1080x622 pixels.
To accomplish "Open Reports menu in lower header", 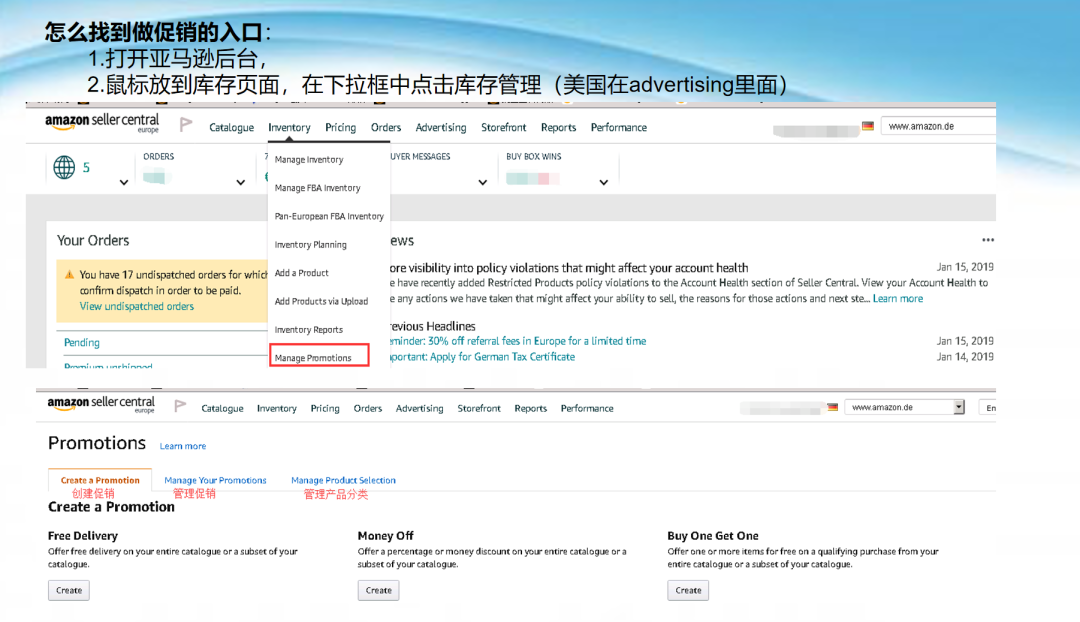I will click(x=530, y=408).
